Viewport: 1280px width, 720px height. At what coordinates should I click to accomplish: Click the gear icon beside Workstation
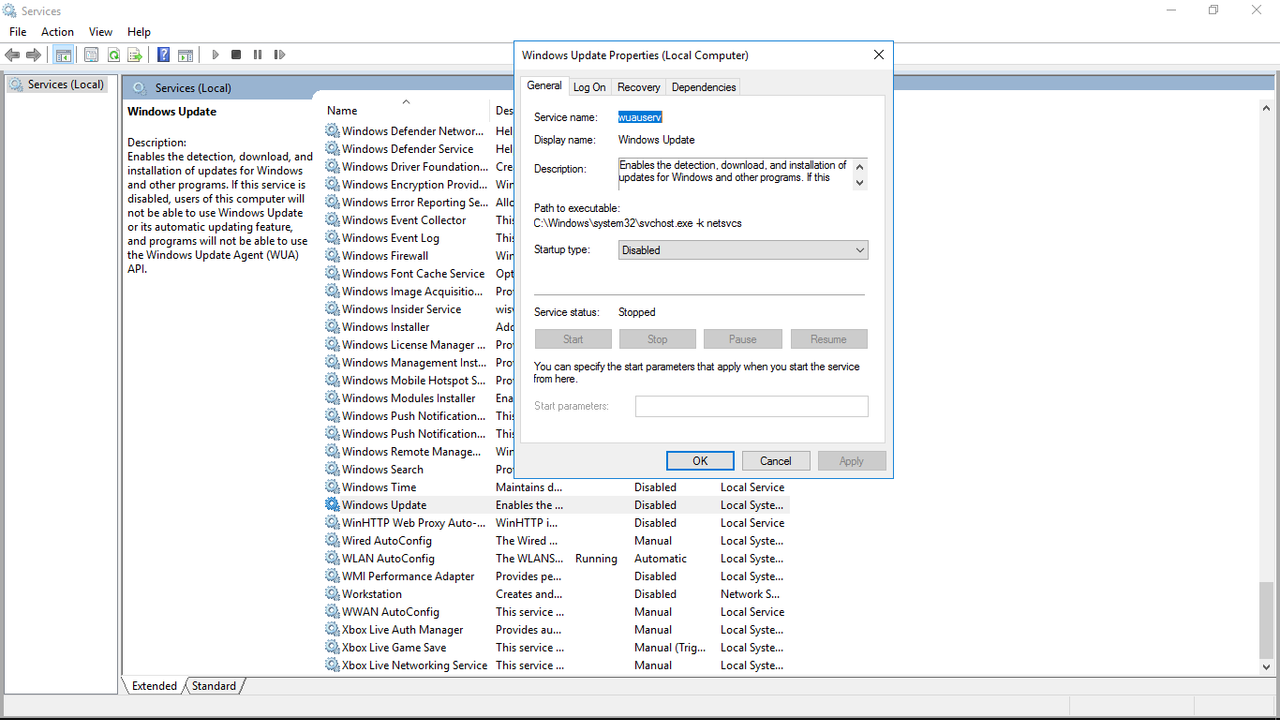(332, 594)
